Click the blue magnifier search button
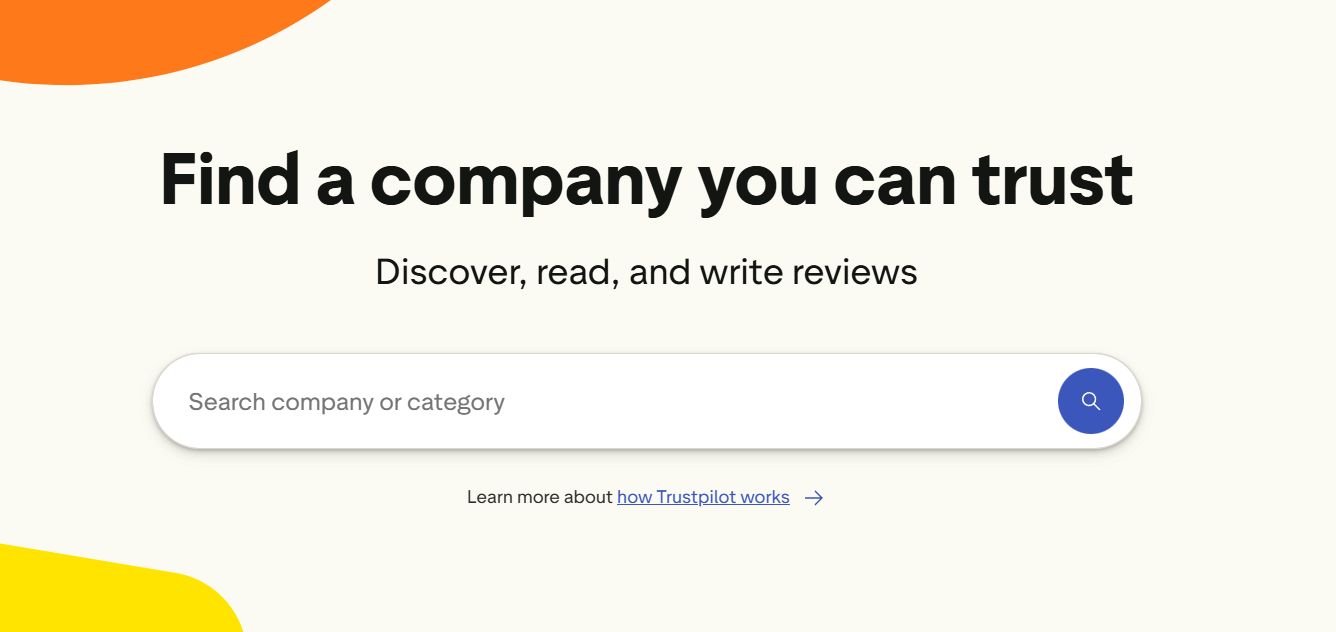 pos(1090,401)
